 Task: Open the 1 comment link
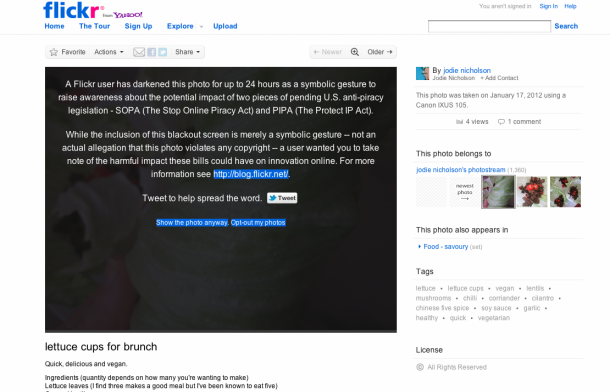(x=524, y=122)
